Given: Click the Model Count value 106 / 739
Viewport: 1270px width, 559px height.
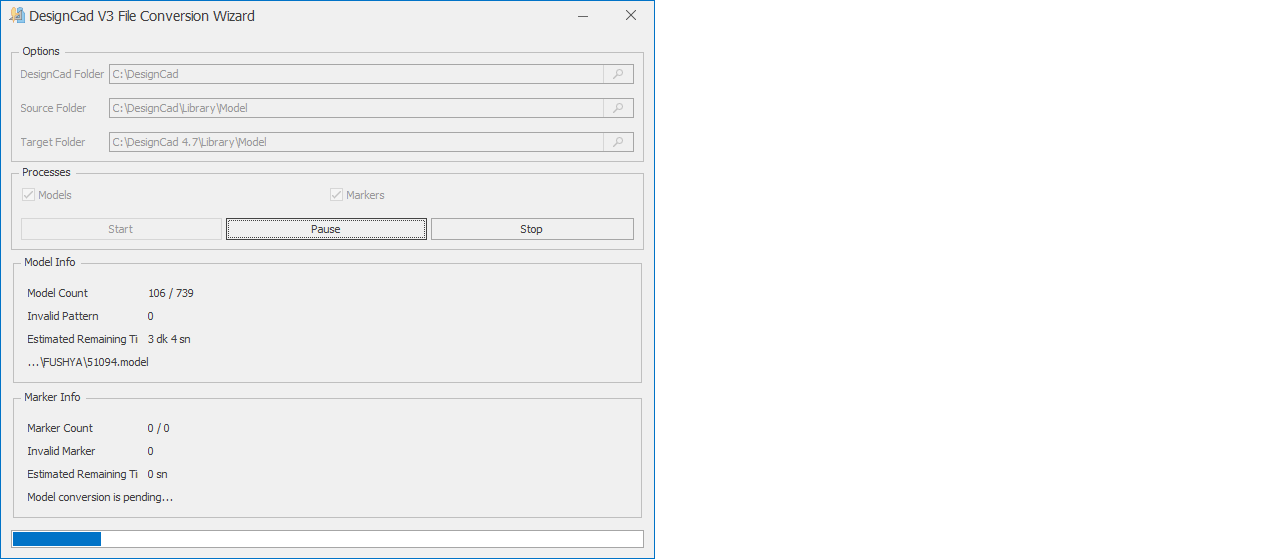Looking at the screenshot, I should coord(171,293).
